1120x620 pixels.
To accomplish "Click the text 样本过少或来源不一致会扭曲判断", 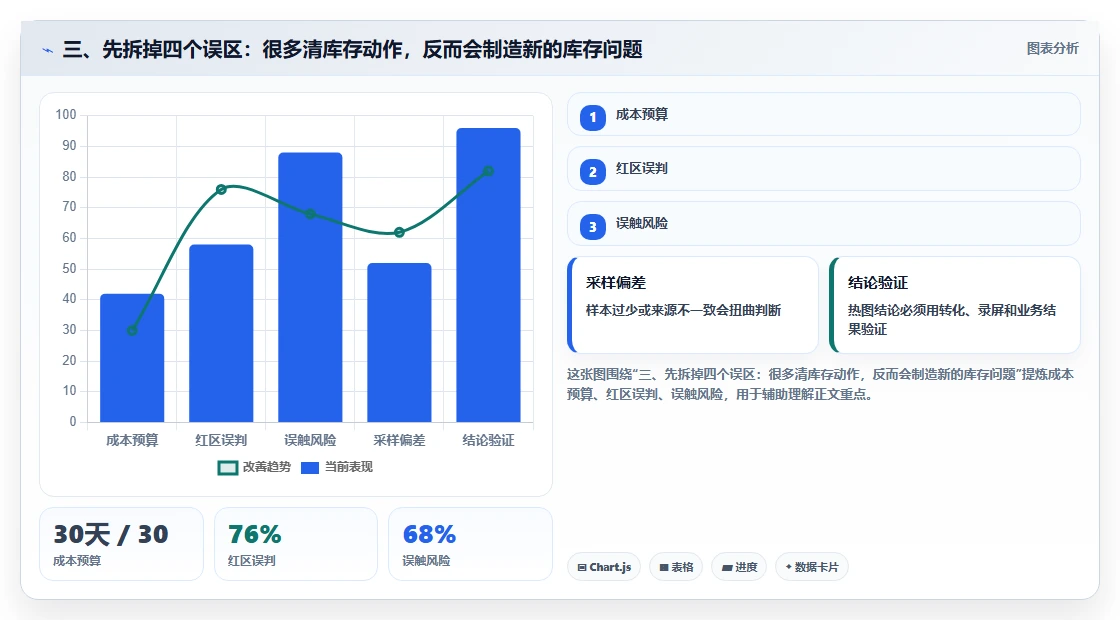I will [x=684, y=311].
